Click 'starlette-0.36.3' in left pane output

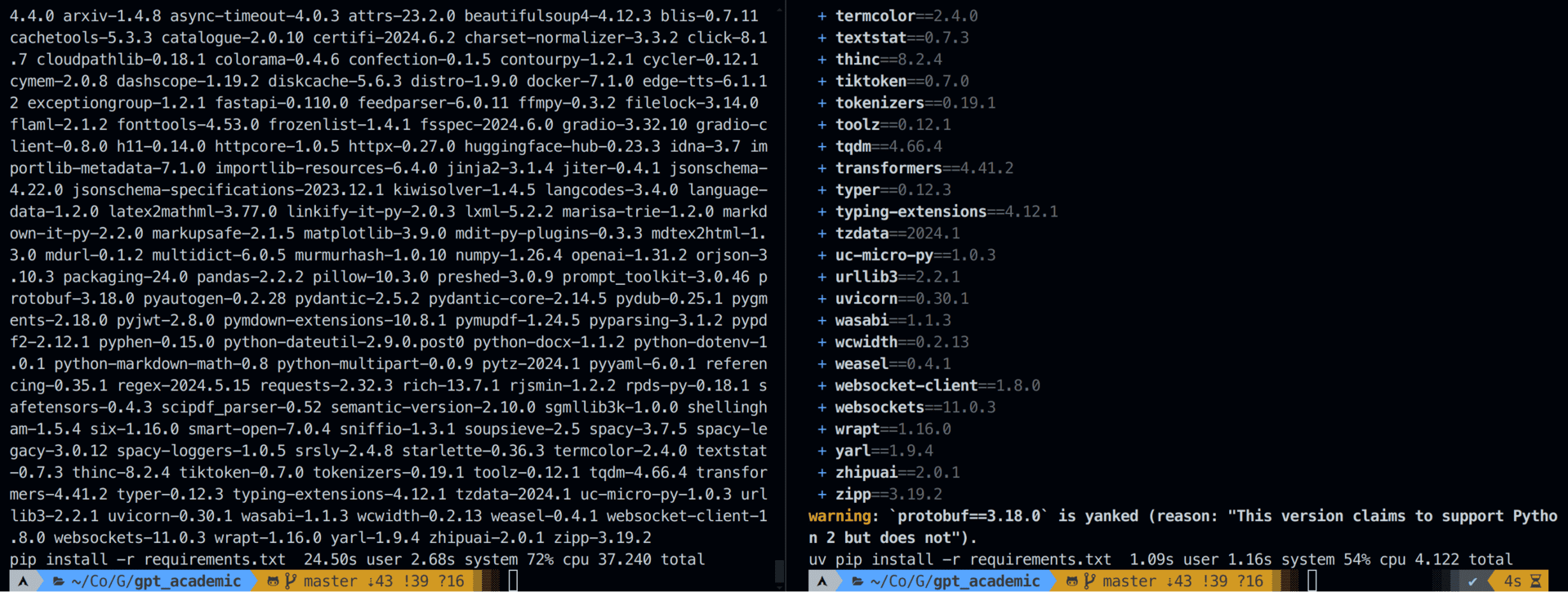coord(473,451)
